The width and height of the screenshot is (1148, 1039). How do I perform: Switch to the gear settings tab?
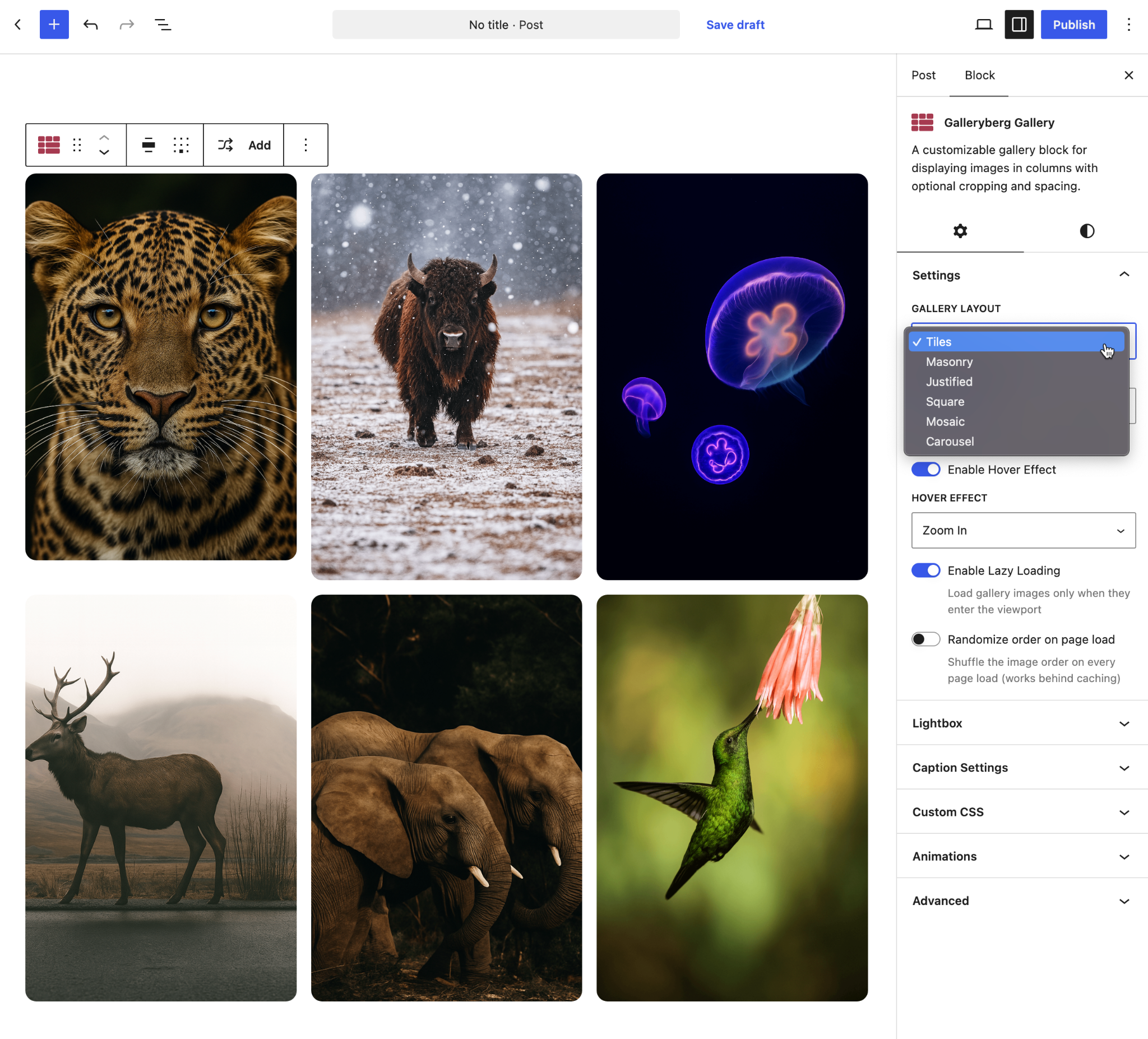960,230
